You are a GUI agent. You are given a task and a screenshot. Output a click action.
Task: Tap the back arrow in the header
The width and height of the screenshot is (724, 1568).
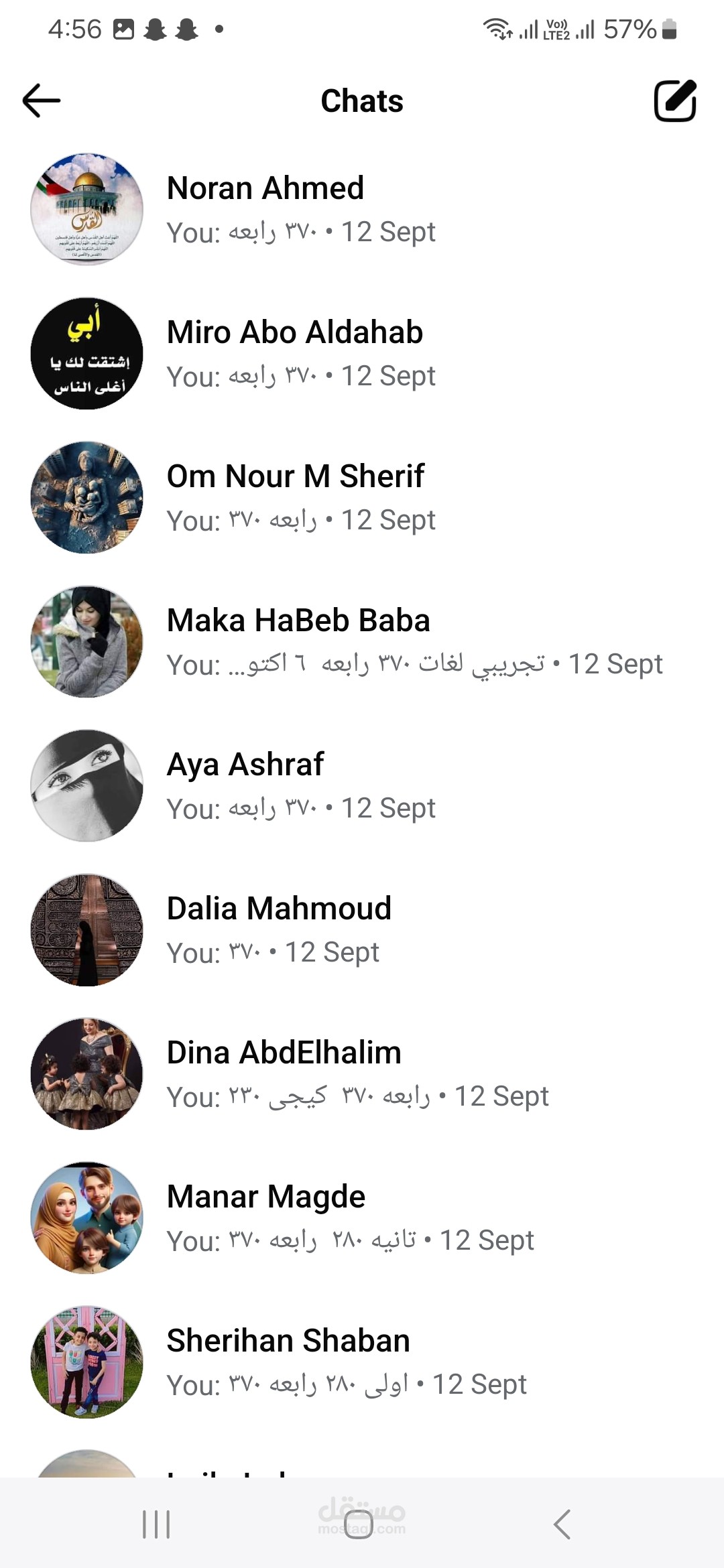42,101
